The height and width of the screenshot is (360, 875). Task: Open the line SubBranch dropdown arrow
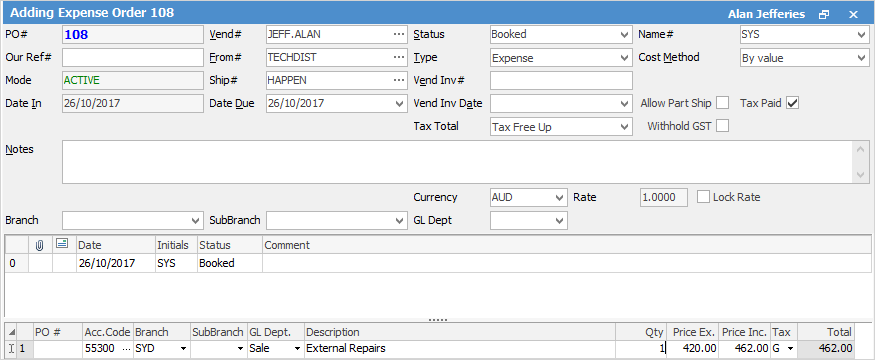[240, 349]
